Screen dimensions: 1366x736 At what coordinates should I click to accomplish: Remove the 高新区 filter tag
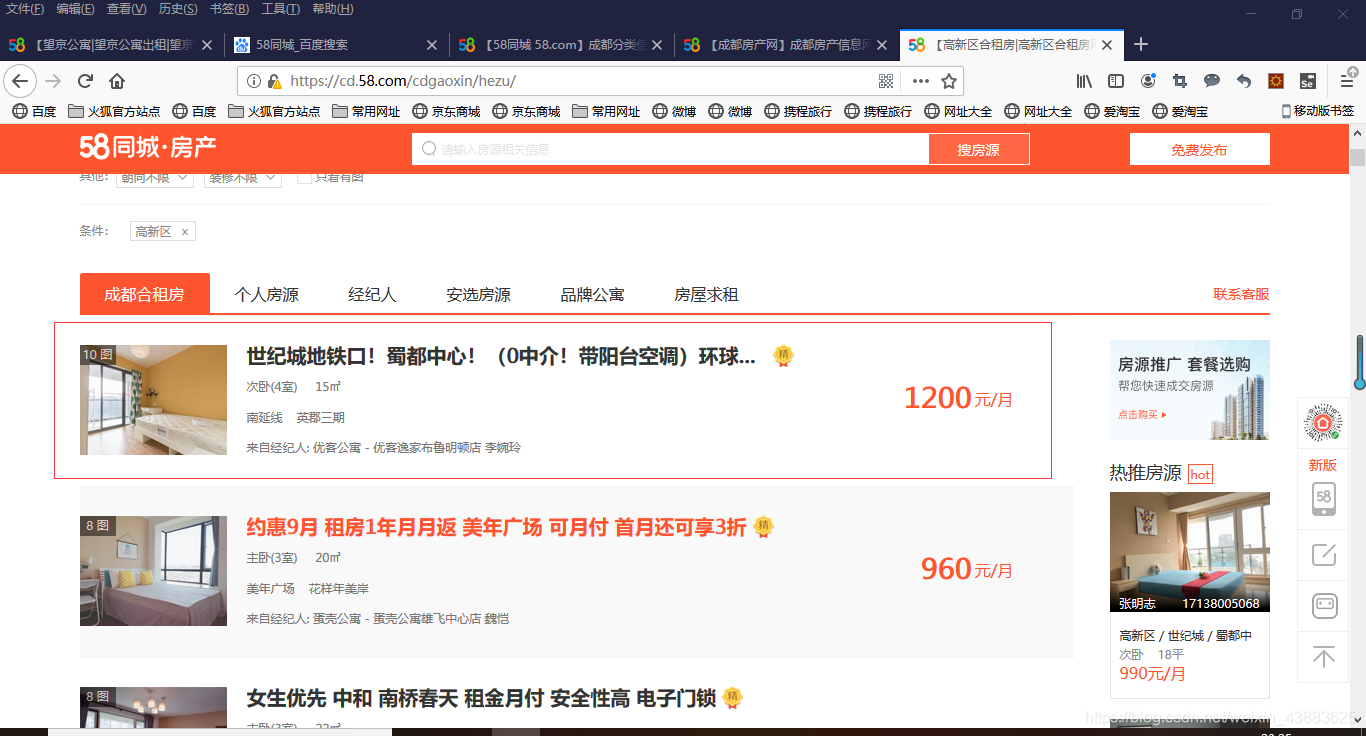coord(185,232)
